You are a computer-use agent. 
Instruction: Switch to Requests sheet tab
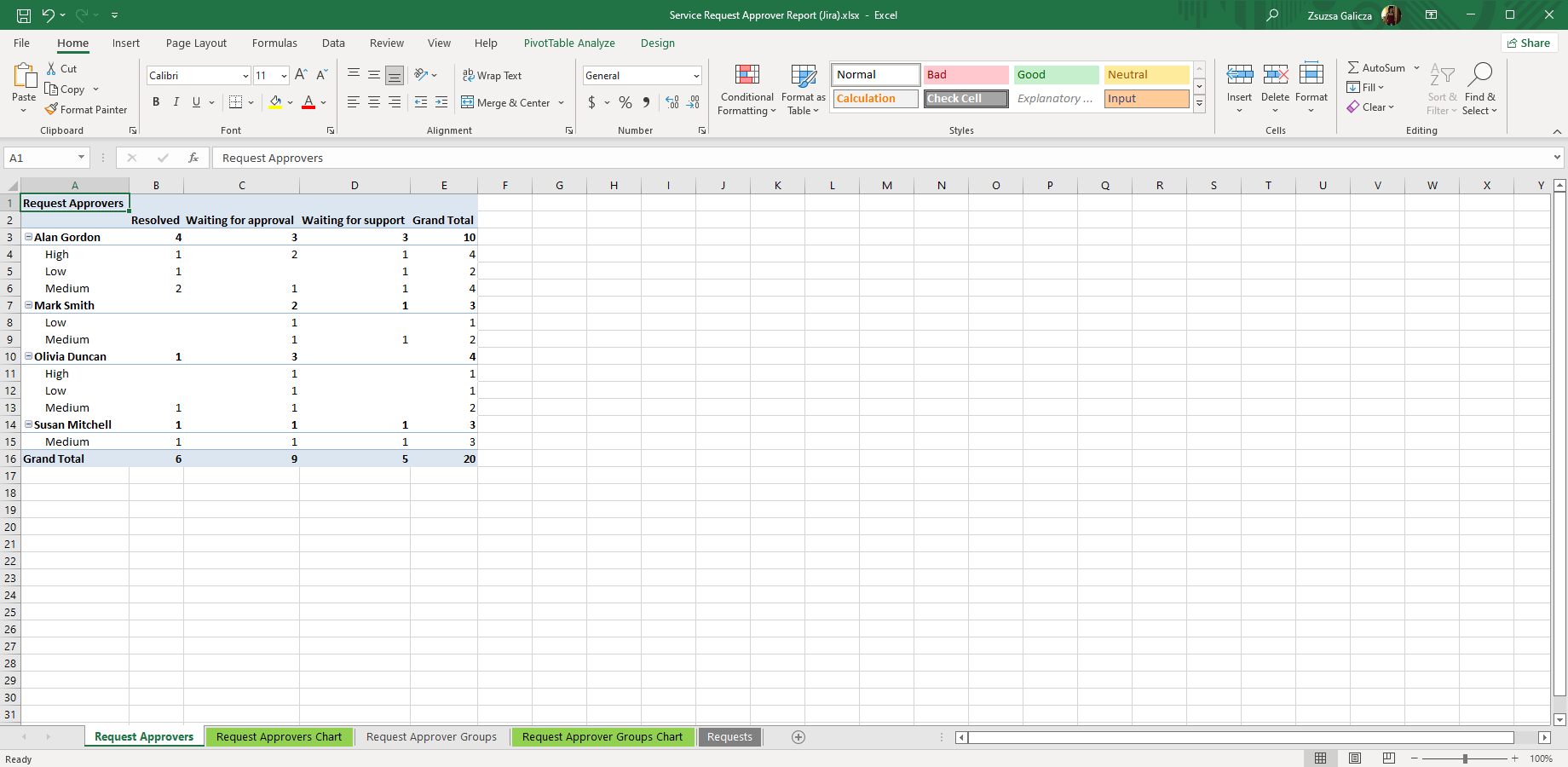click(729, 737)
